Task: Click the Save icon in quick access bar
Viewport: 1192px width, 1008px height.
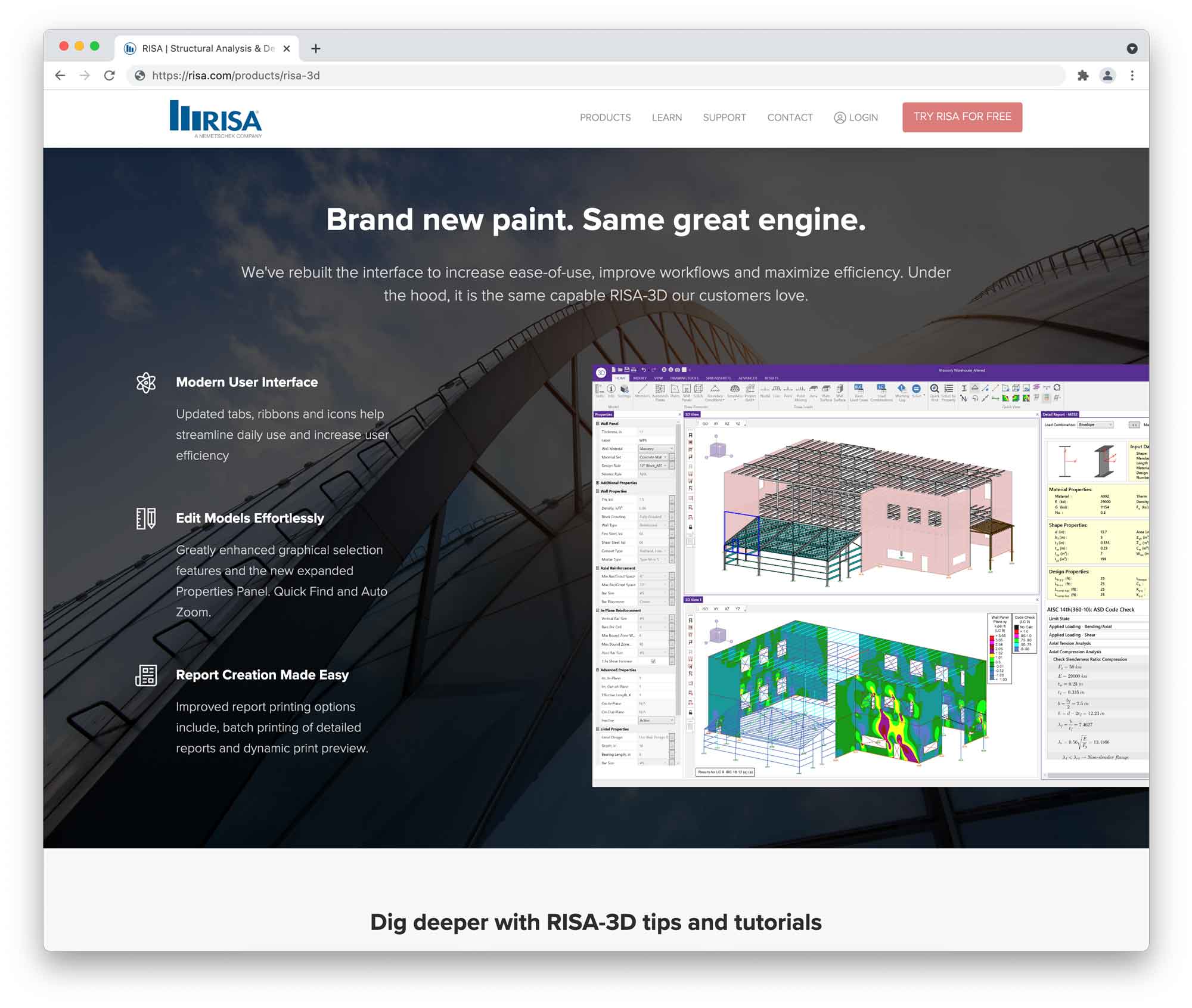Action: click(626, 370)
